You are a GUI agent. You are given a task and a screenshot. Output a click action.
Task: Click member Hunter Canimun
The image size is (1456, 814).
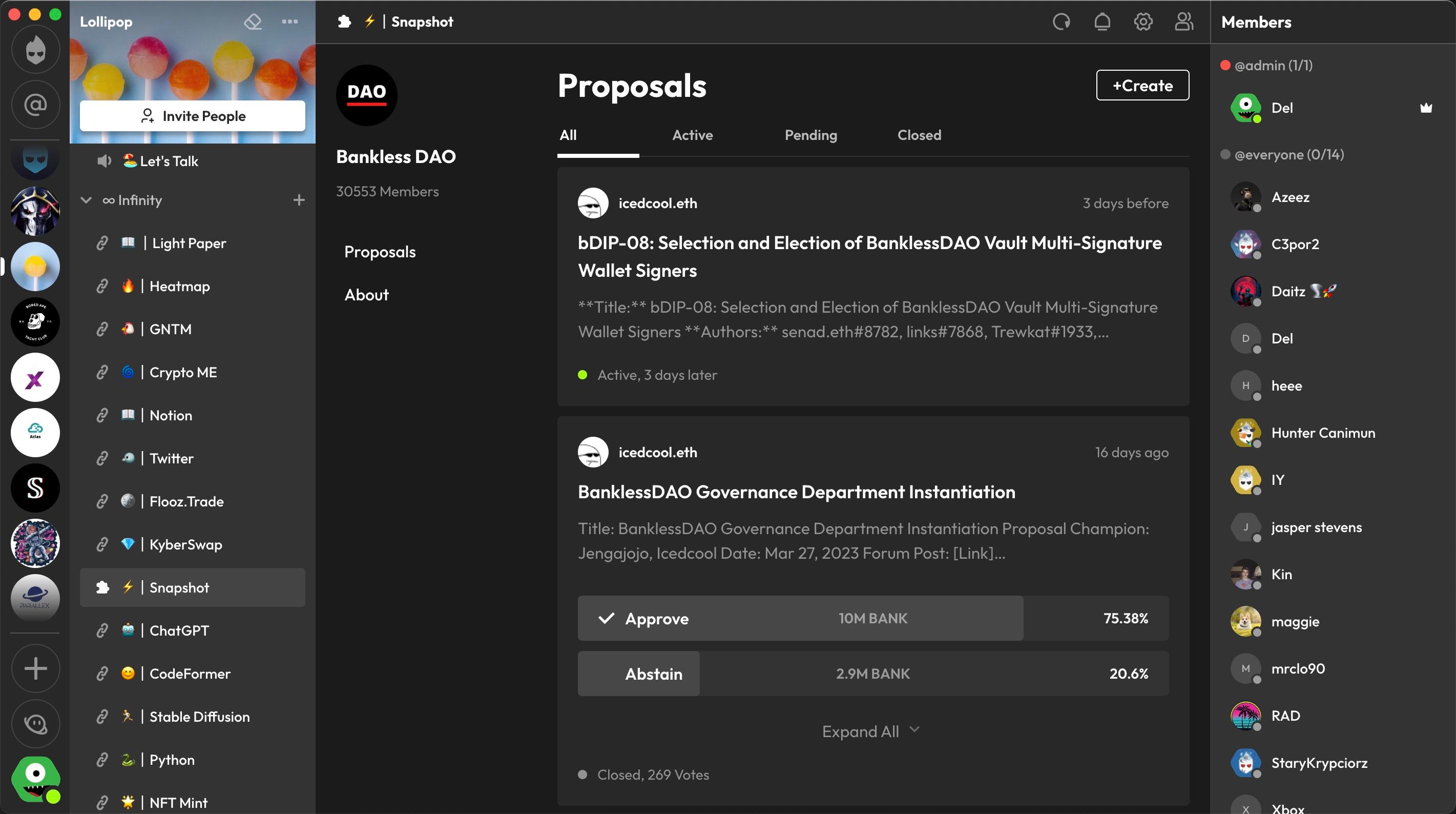[1333, 433]
